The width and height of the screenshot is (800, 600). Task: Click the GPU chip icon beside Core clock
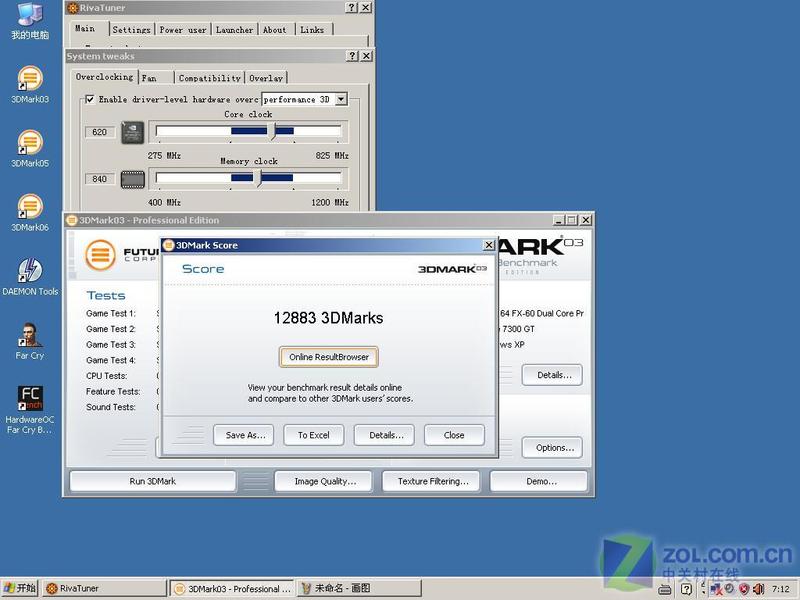[133, 132]
